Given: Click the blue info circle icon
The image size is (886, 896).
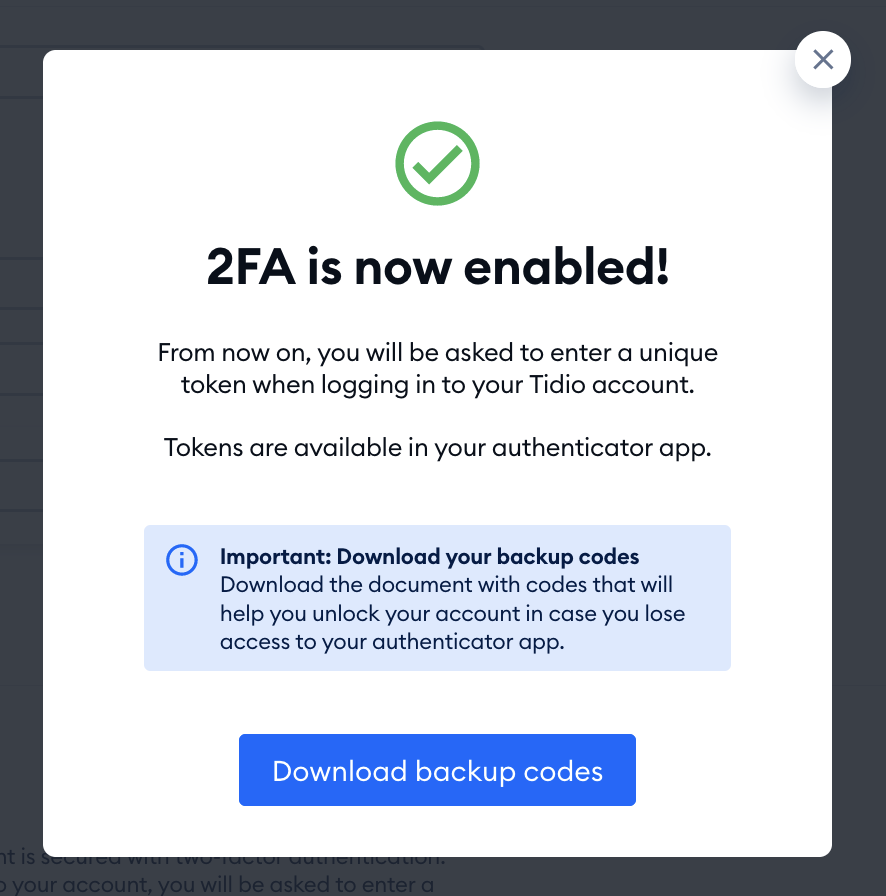Looking at the screenshot, I should pos(182,559).
